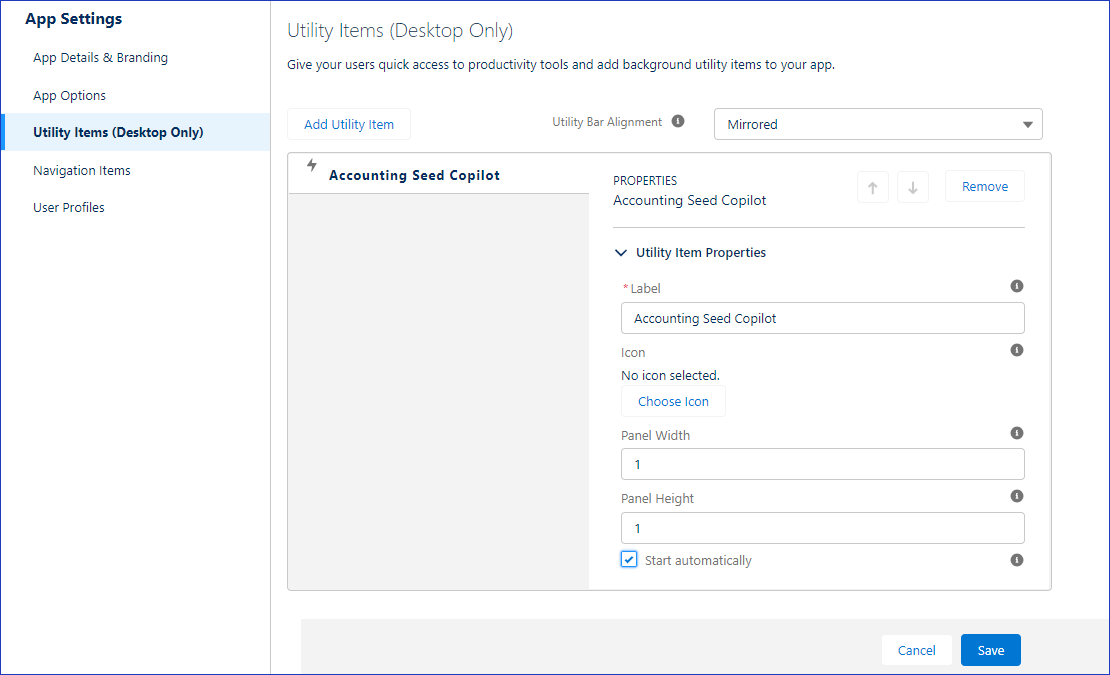Click the Add Utility Item button

pos(349,125)
